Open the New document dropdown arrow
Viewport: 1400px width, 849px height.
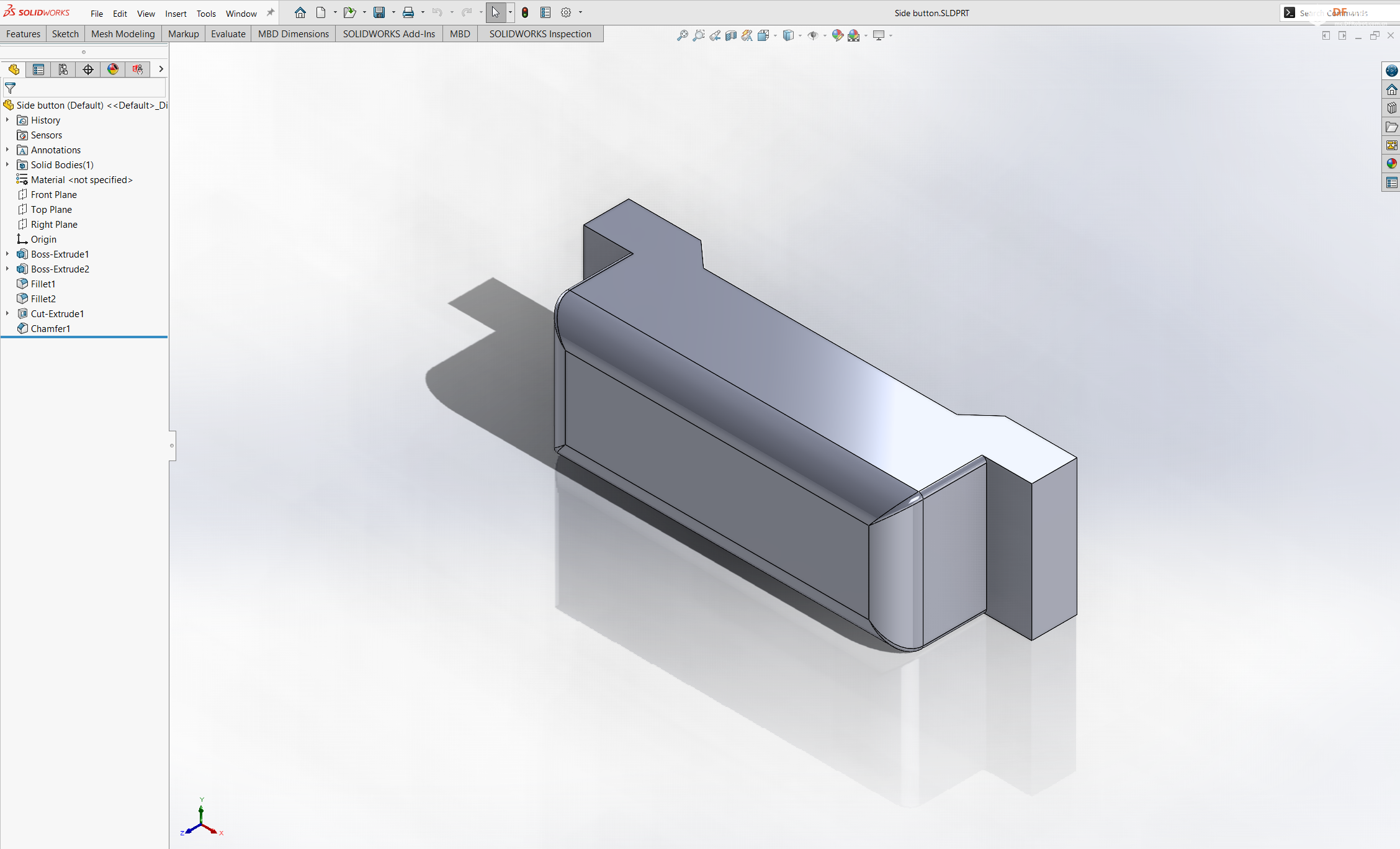(x=335, y=12)
